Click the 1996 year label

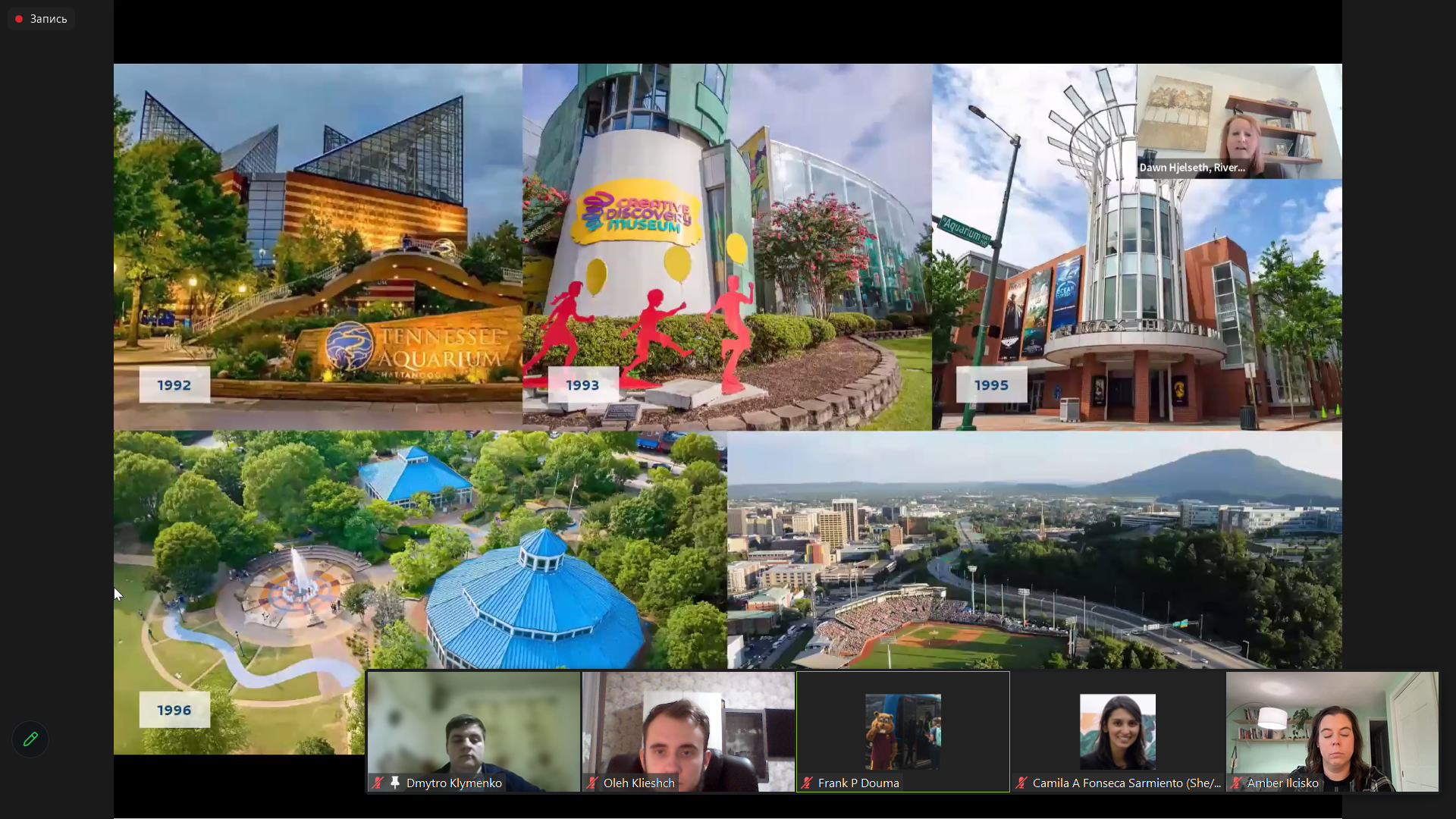[x=174, y=711]
